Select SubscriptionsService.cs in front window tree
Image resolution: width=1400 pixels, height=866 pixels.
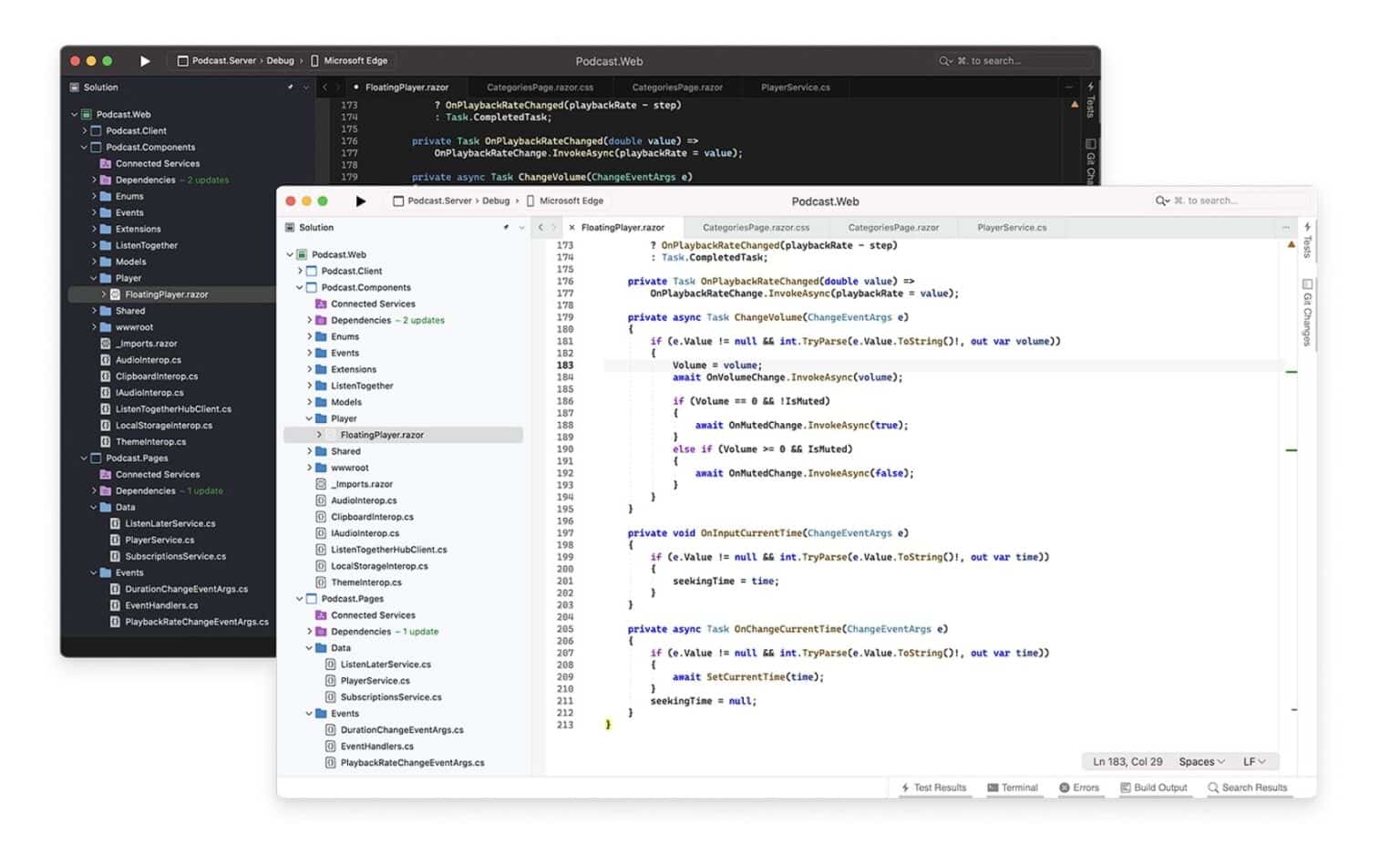coord(391,698)
